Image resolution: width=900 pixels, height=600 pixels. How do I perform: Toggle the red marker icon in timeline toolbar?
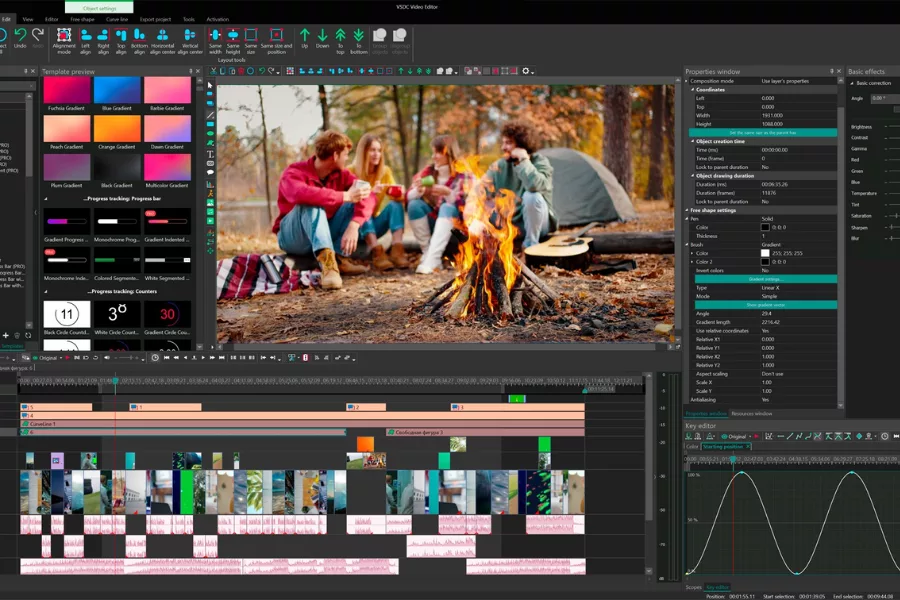[305, 358]
